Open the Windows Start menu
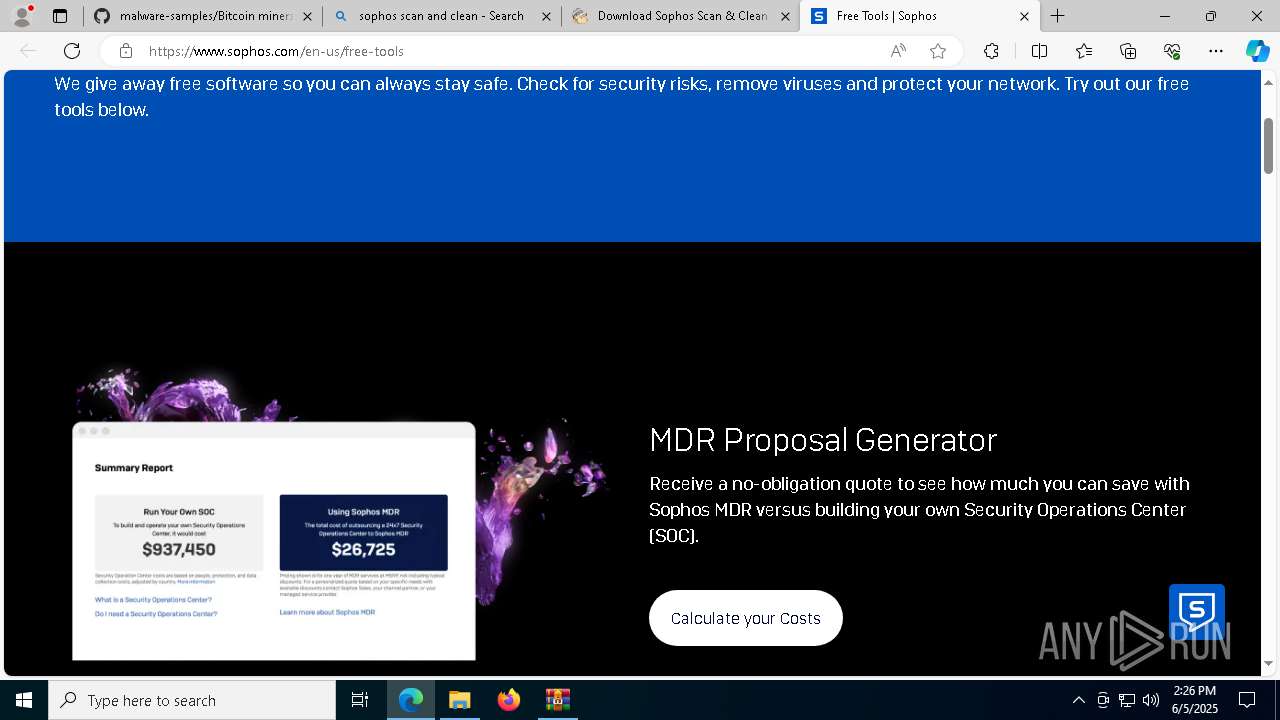 [x=24, y=700]
